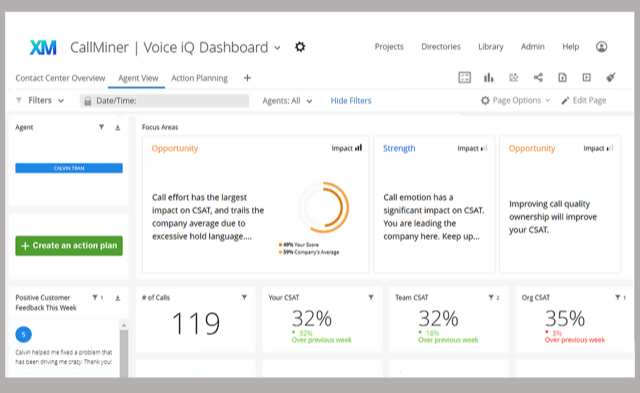Click Impact bars icon on first Opportunity card

pos(358,148)
